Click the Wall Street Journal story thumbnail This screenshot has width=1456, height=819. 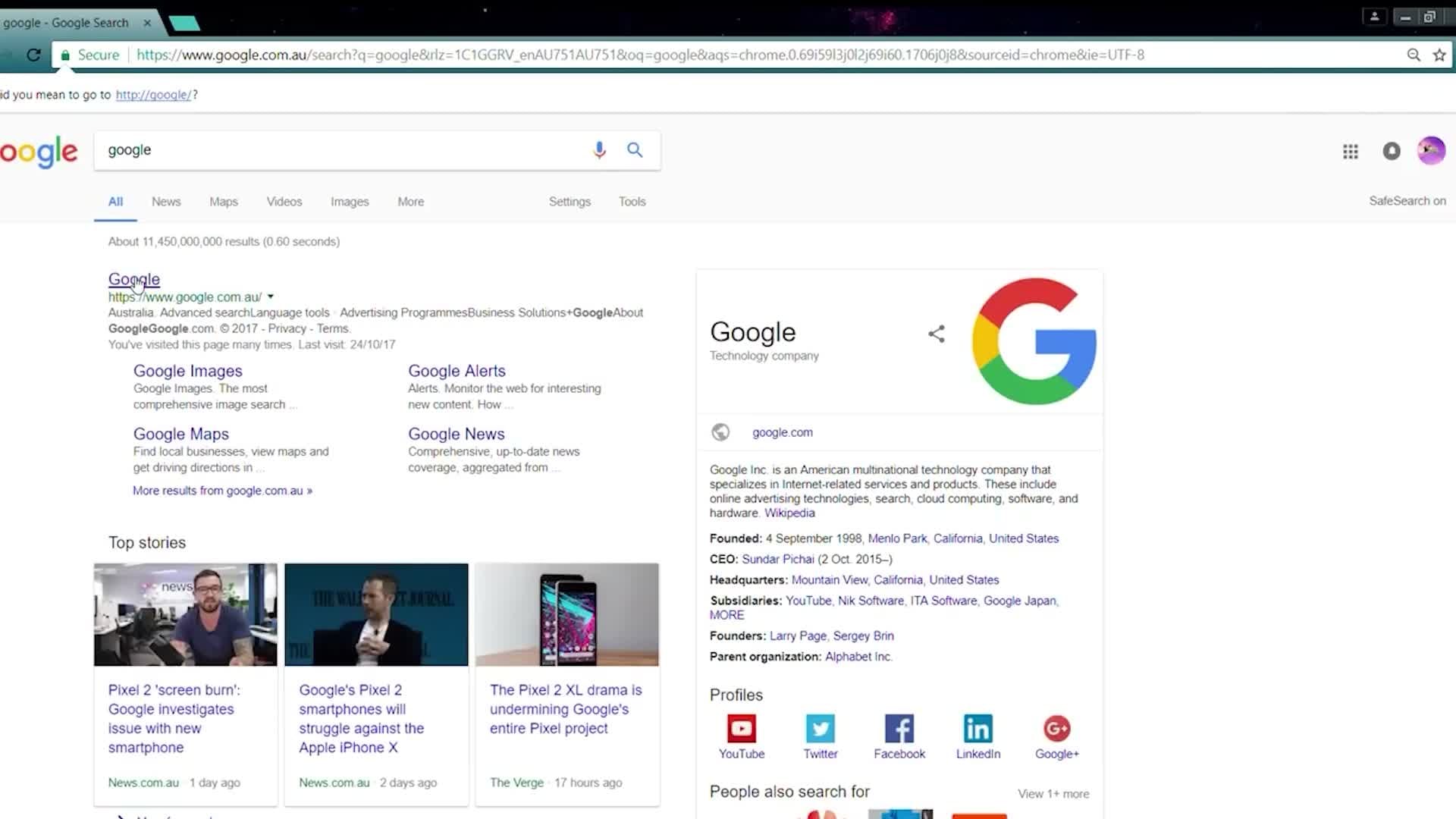(x=376, y=614)
